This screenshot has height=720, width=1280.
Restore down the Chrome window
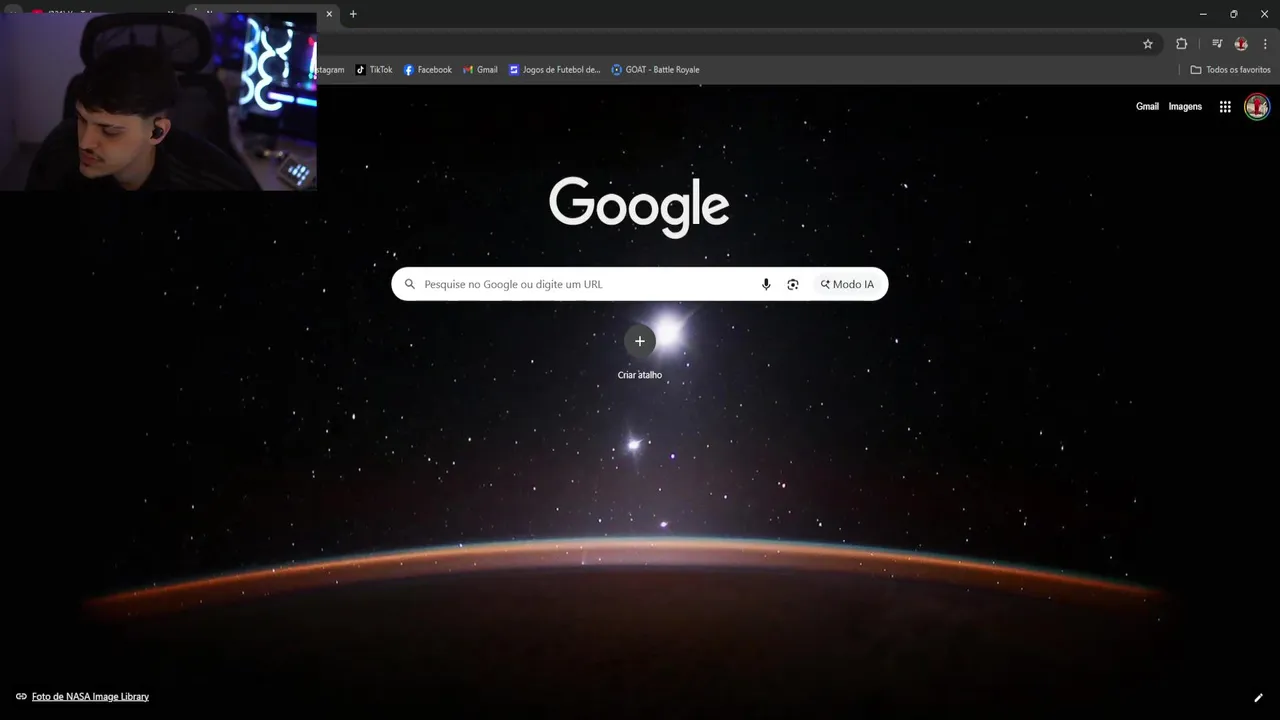pyautogui.click(x=1233, y=14)
